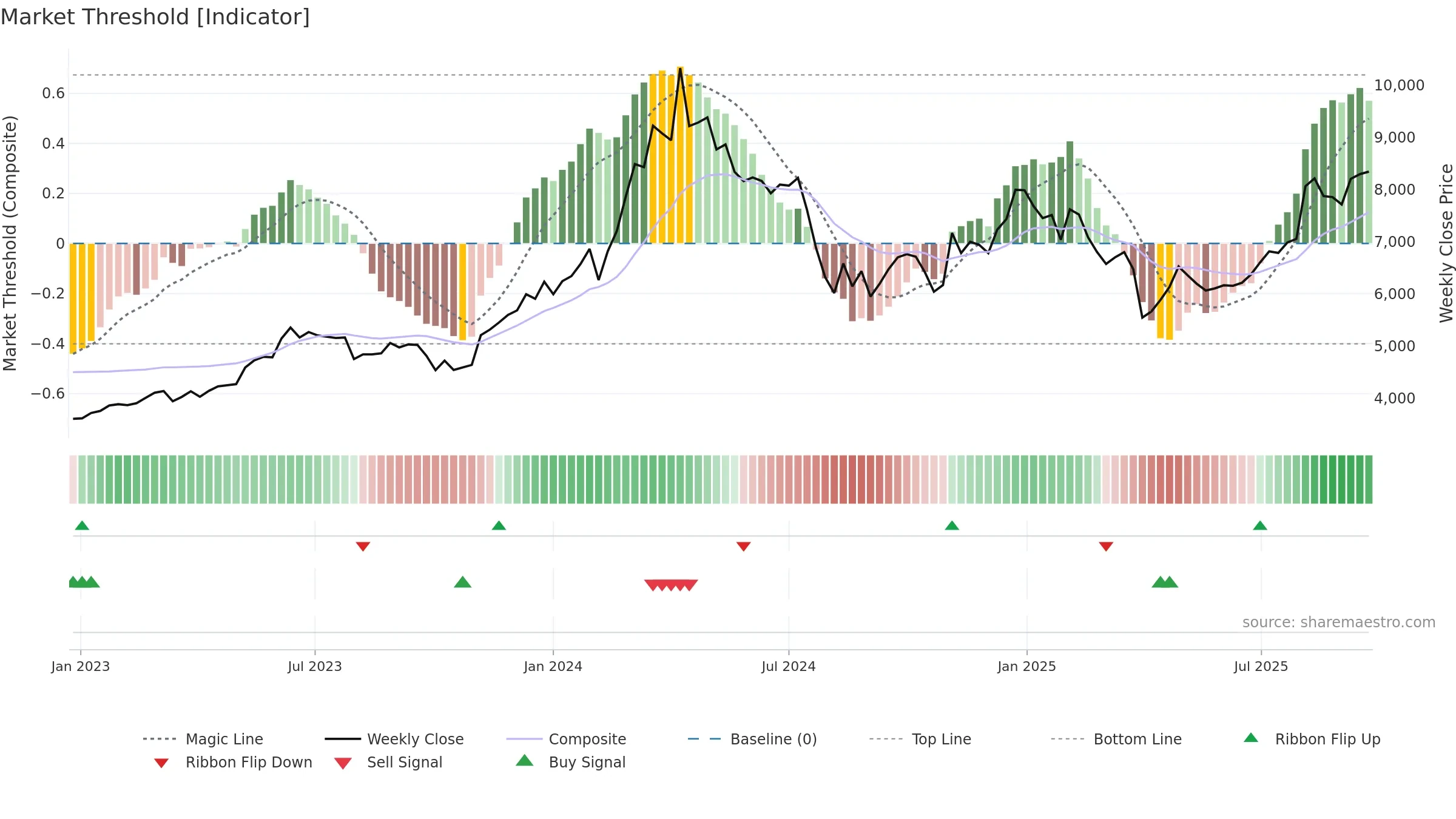The height and width of the screenshot is (819, 1456).
Task: Click the source: sharemaestro.com text
Action: [1338, 622]
